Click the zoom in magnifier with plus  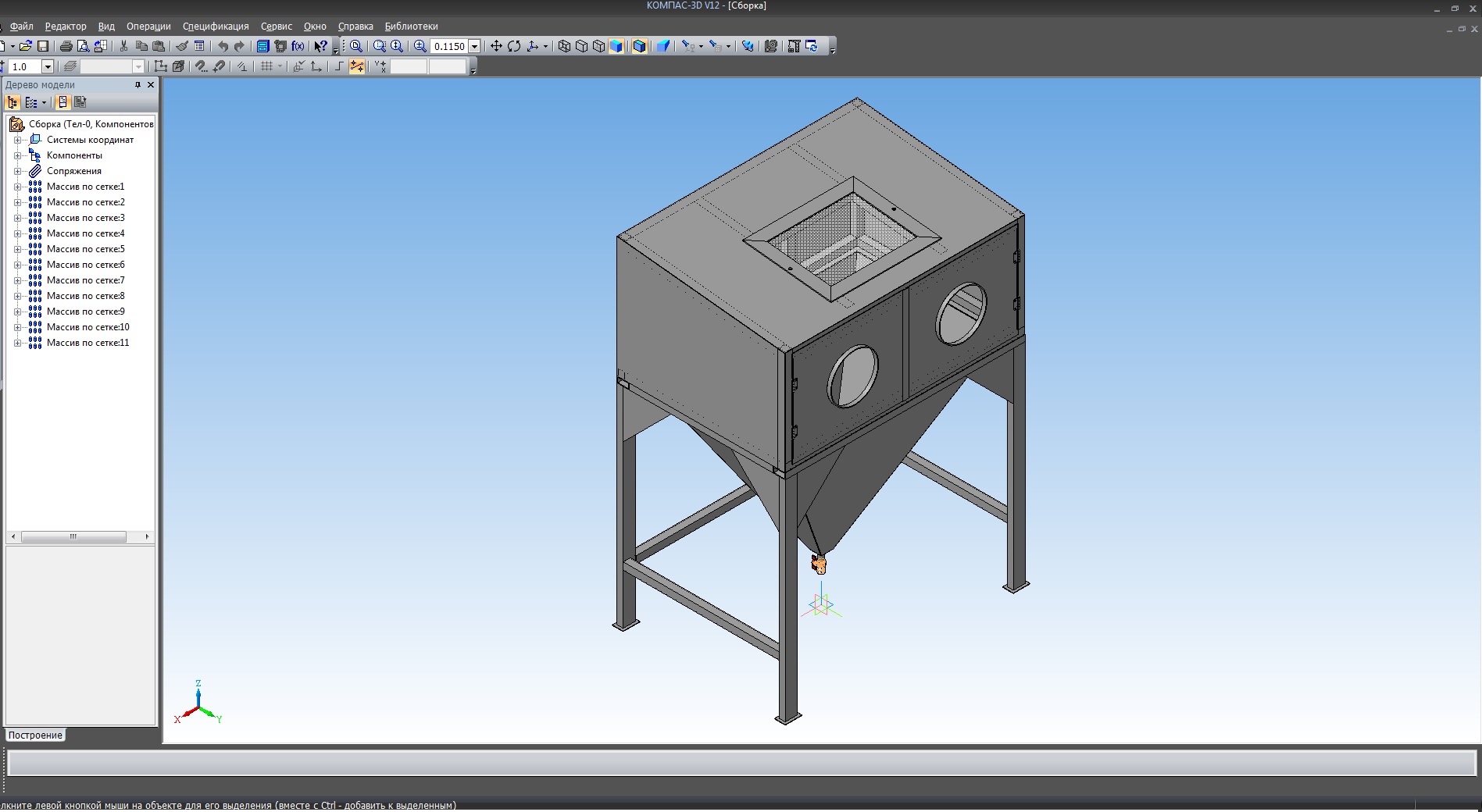click(420, 46)
